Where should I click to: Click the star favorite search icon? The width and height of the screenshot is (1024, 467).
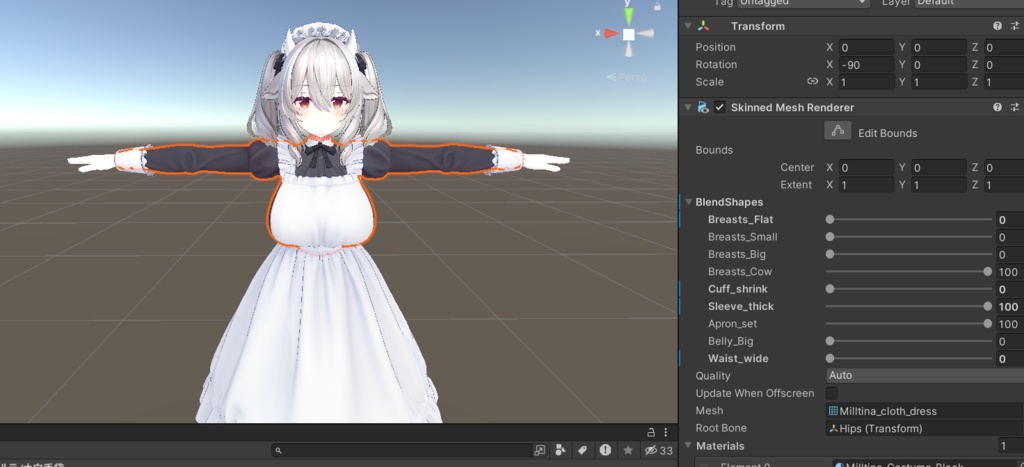628,450
